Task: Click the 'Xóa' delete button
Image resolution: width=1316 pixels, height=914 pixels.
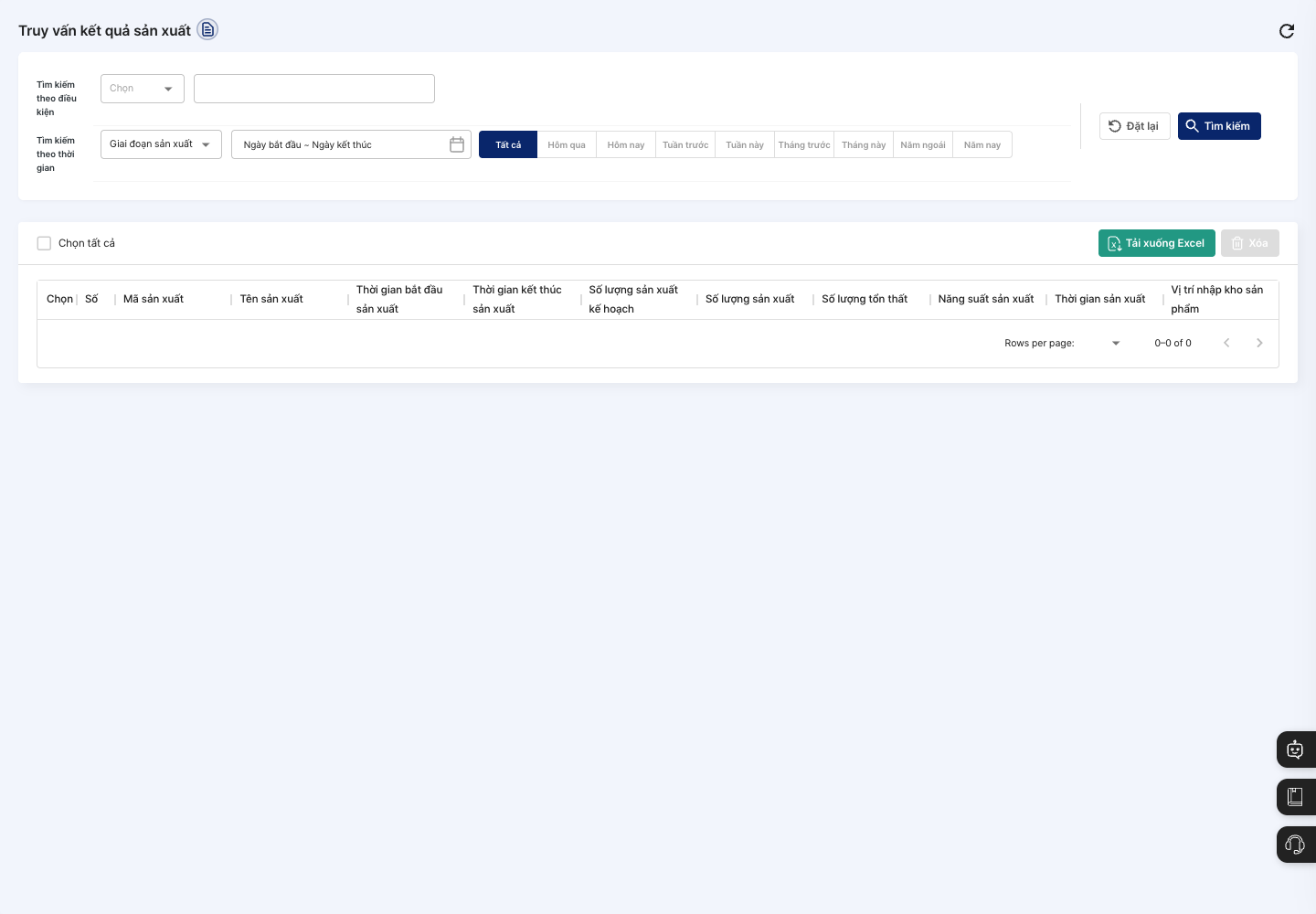Action: 1250,243
